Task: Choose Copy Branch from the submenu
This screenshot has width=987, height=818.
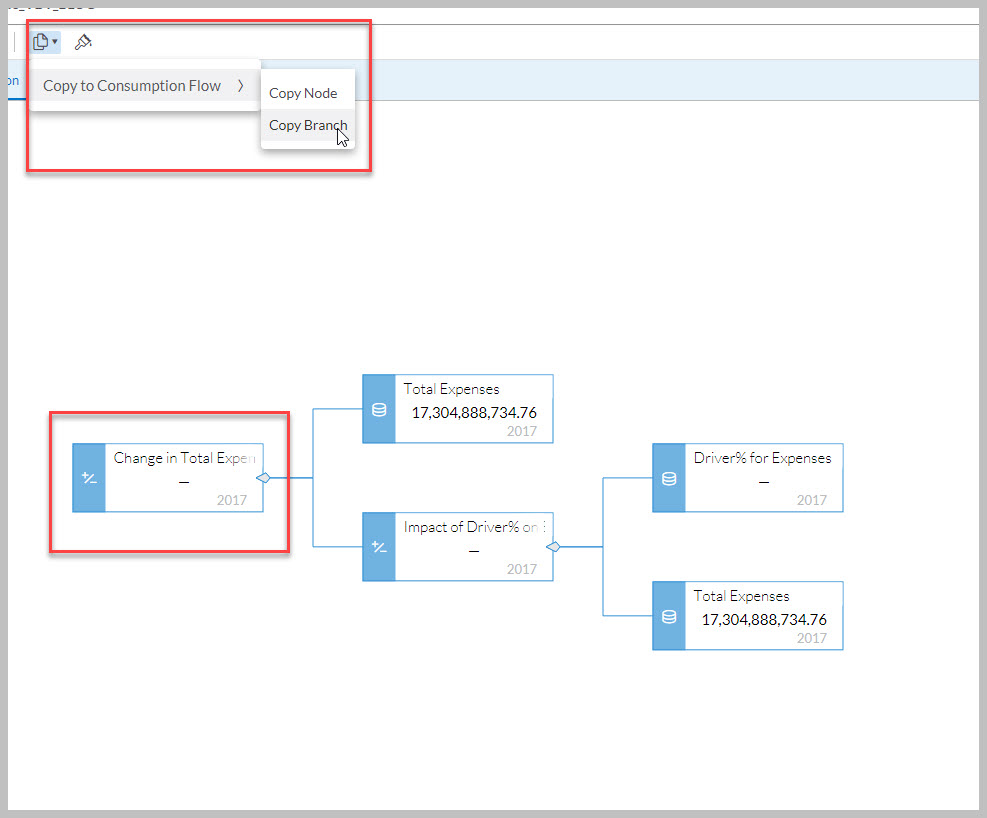Action: [x=308, y=126]
